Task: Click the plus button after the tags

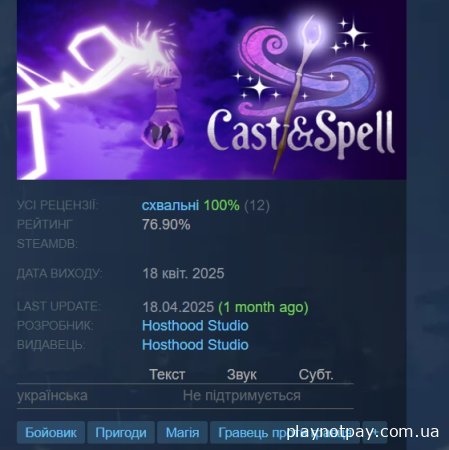Action: (x=375, y=432)
